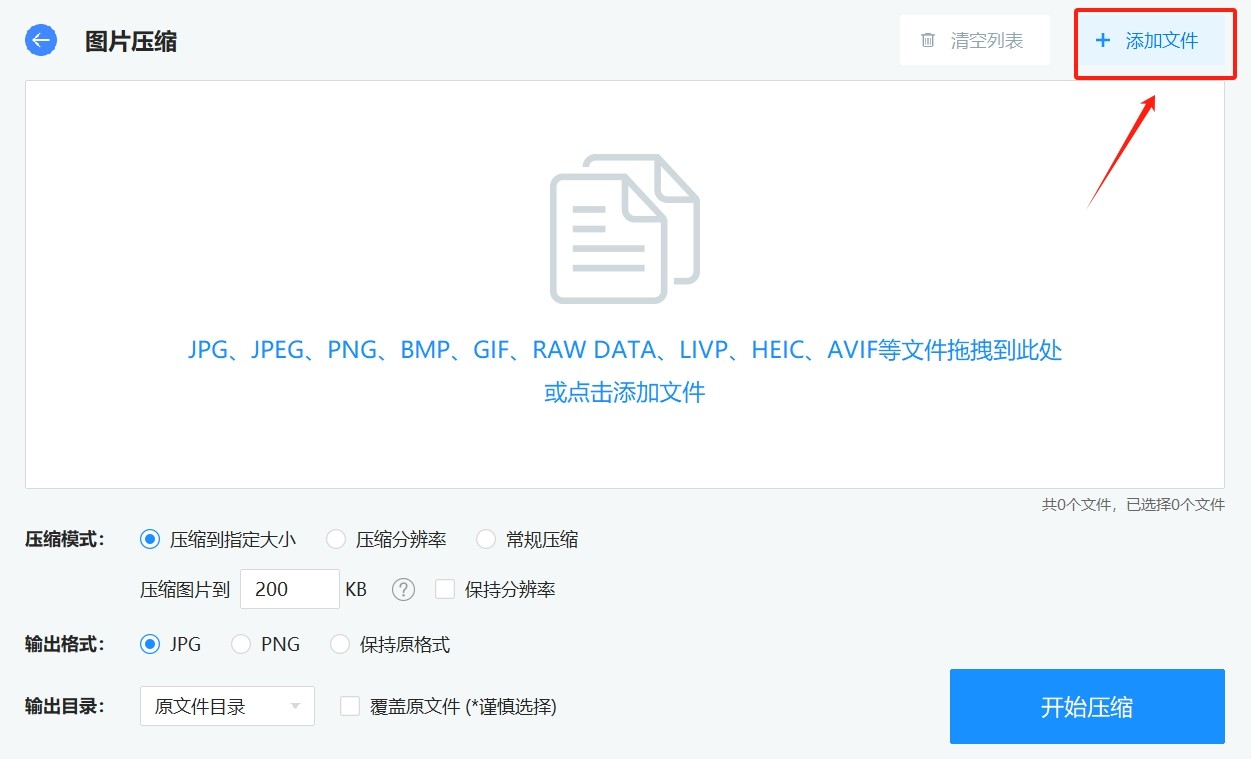The width and height of the screenshot is (1251, 759).
Task: Select 压缩到指定大小 compression mode
Action: pos(150,540)
